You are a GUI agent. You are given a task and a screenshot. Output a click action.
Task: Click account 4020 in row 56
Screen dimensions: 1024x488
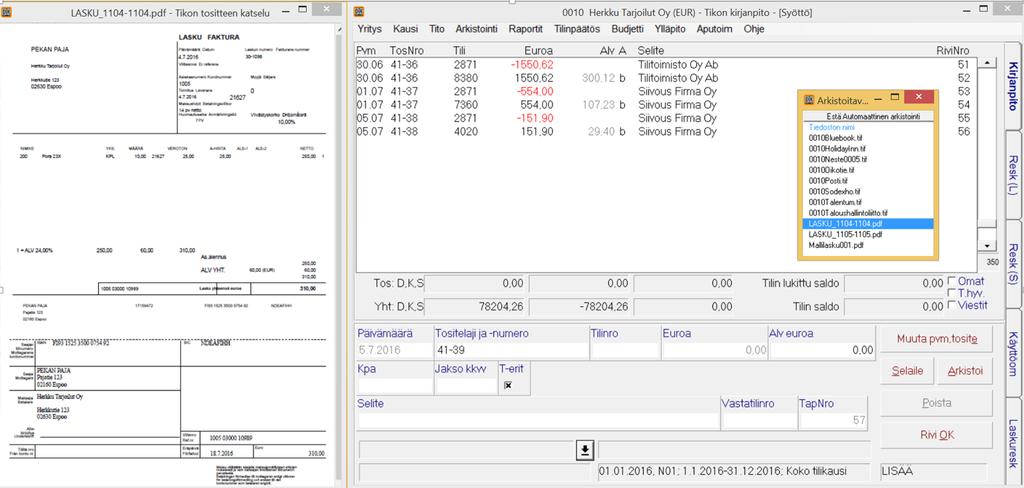466,131
